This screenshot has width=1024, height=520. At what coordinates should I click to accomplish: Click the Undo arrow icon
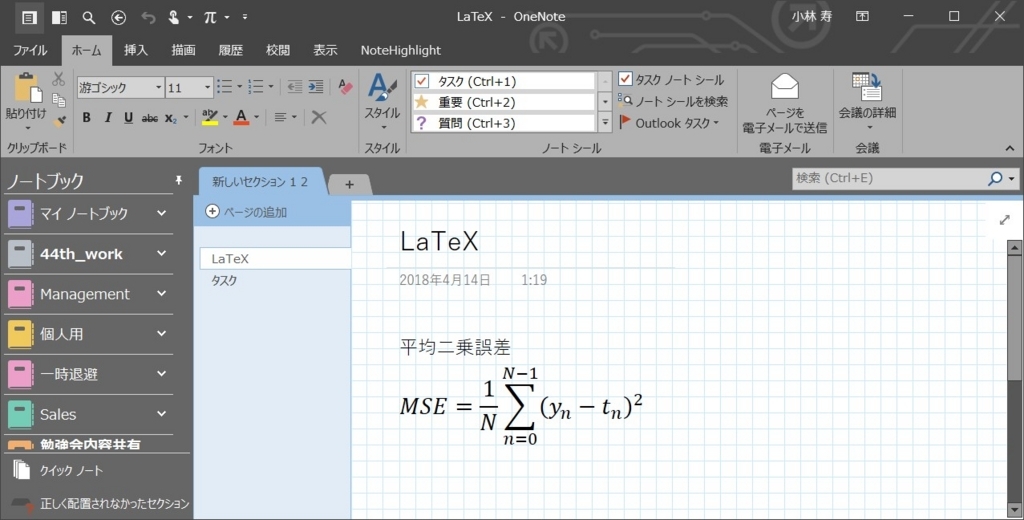click(148, 18)
